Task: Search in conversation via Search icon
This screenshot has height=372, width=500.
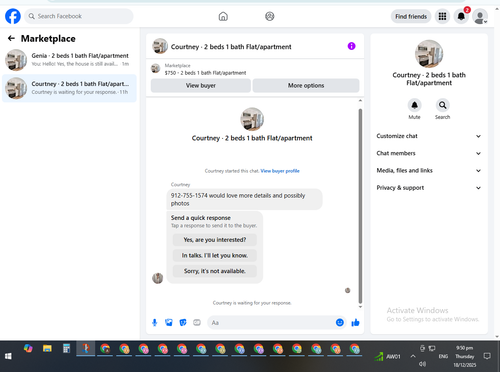Action: pyautogui.click(x=442, y=105)
